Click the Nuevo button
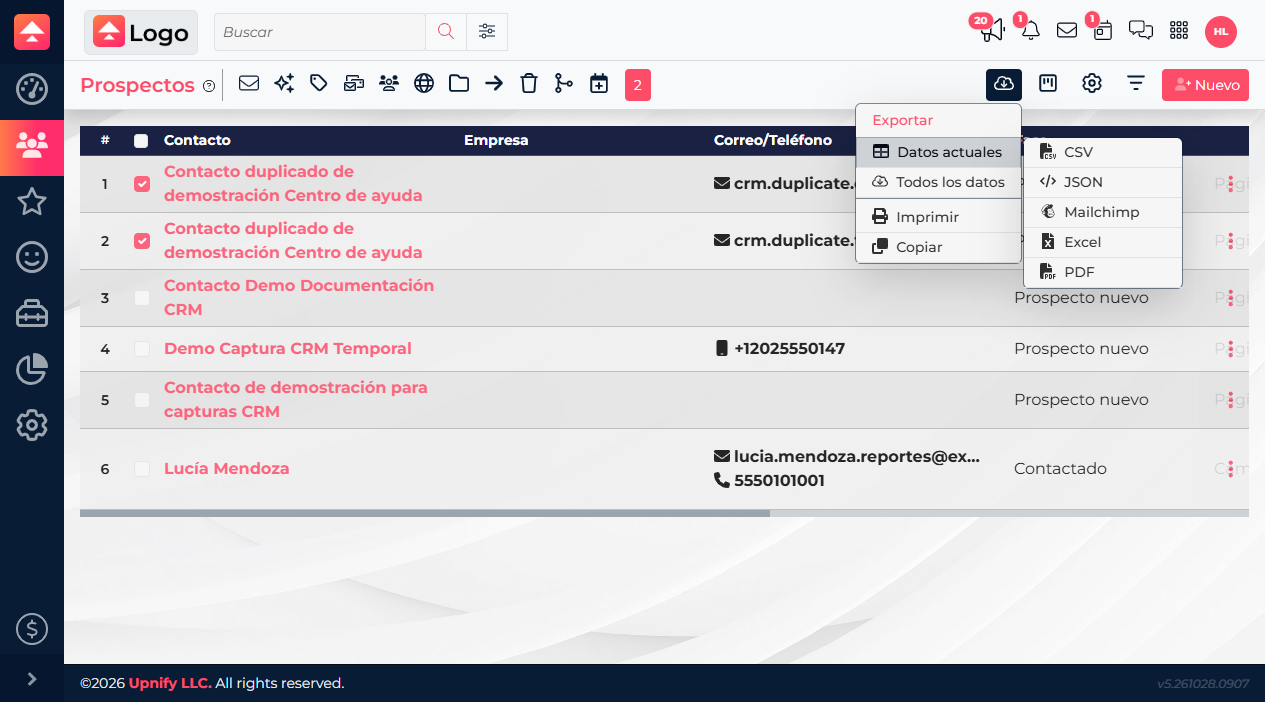Image resolution: width=1265 pixels, height=702 pixels. pyautogui.click(x=1205, y=85)
